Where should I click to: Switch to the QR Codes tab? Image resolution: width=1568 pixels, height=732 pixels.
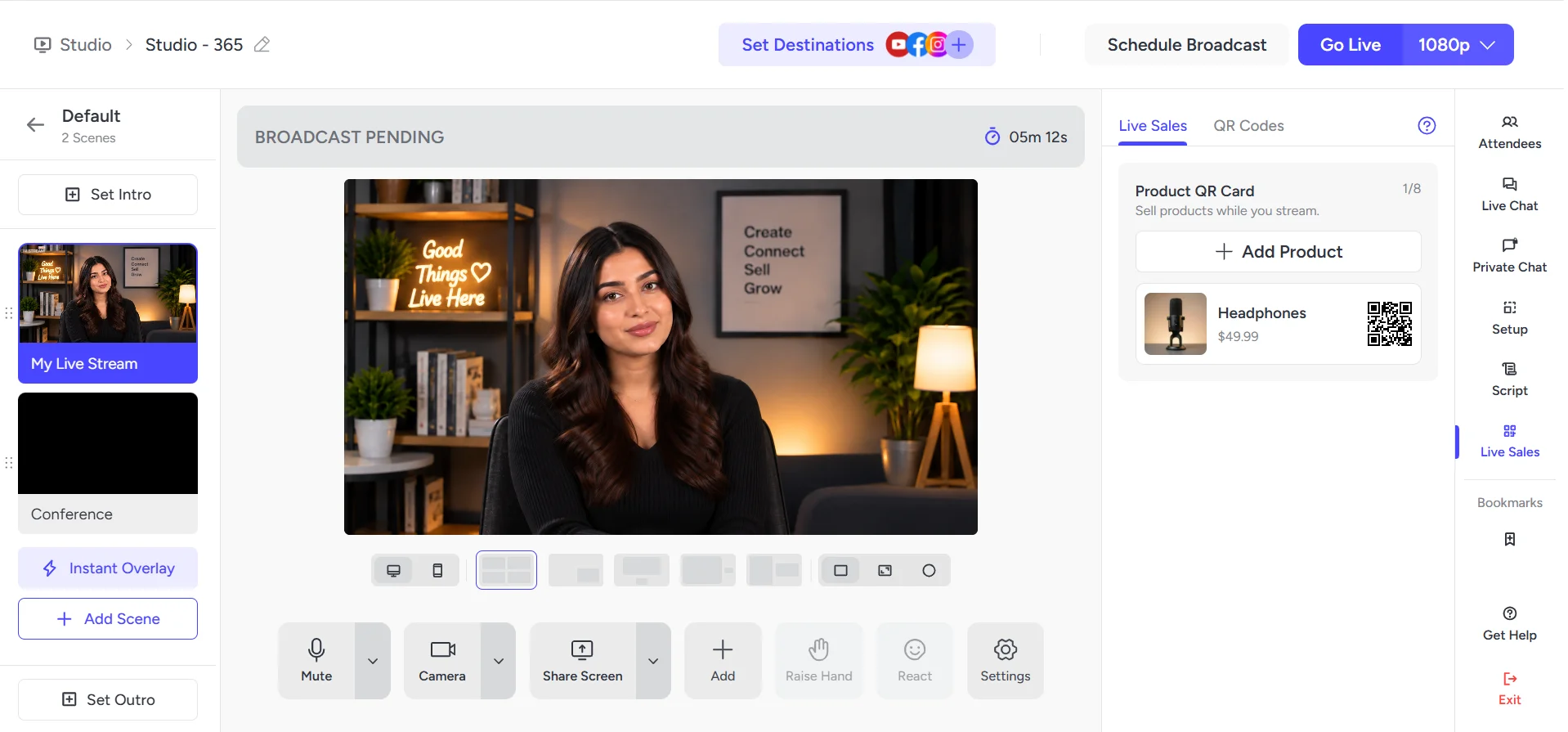pyautogui.click(x=1248, y=126)
